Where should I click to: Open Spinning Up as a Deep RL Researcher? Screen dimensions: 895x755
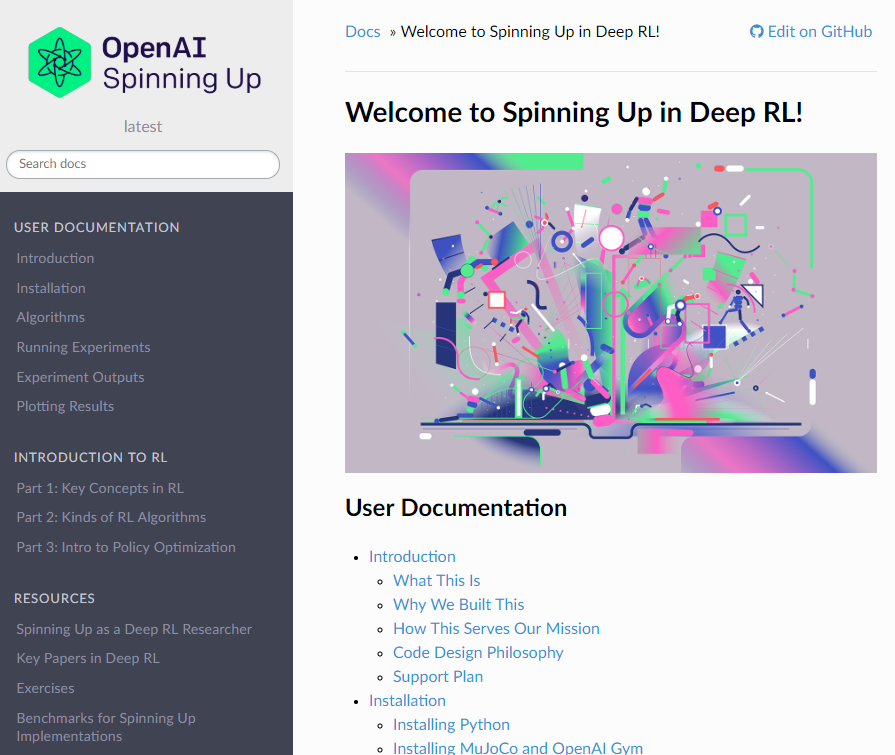(134, 629)
